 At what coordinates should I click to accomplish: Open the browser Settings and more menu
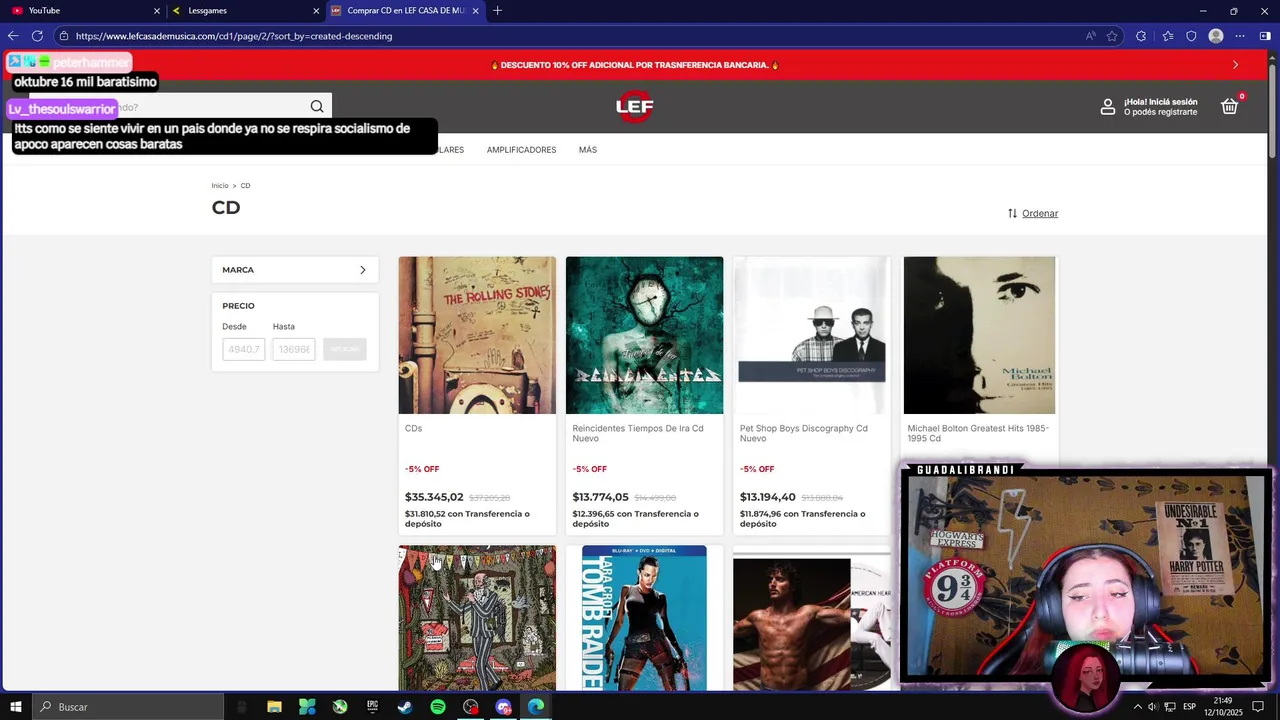[1240, 36]
